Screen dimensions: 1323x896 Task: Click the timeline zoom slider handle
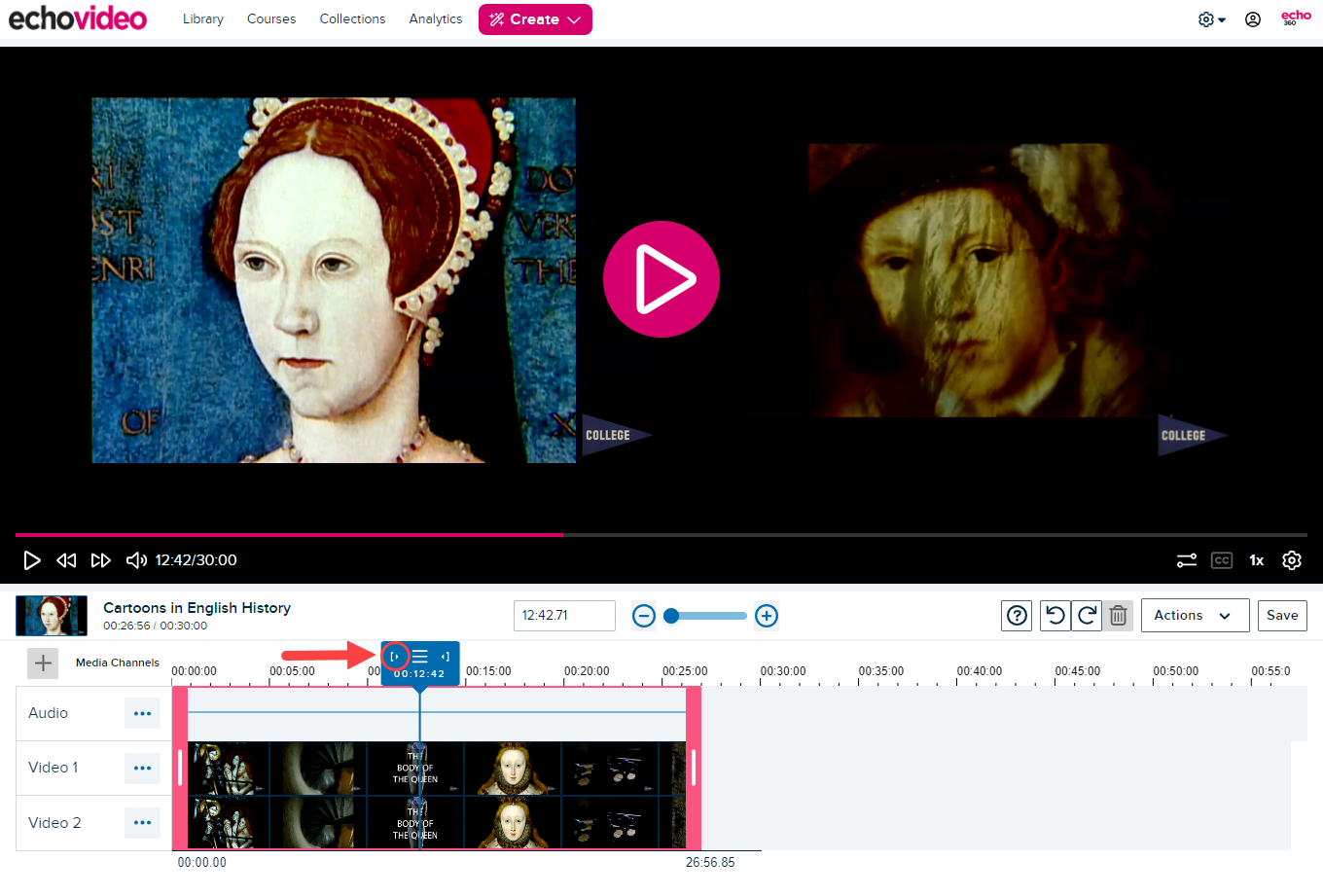[671, 616]
